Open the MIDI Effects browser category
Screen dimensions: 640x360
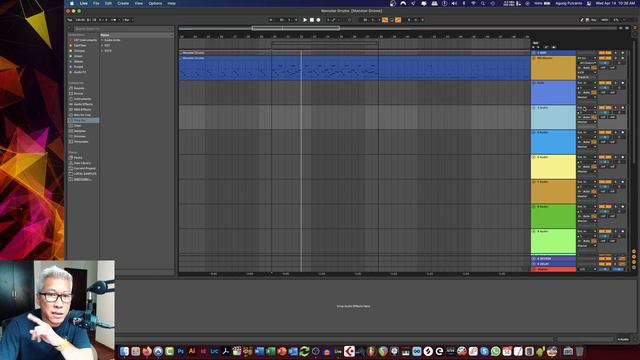[x=82, y=109]
